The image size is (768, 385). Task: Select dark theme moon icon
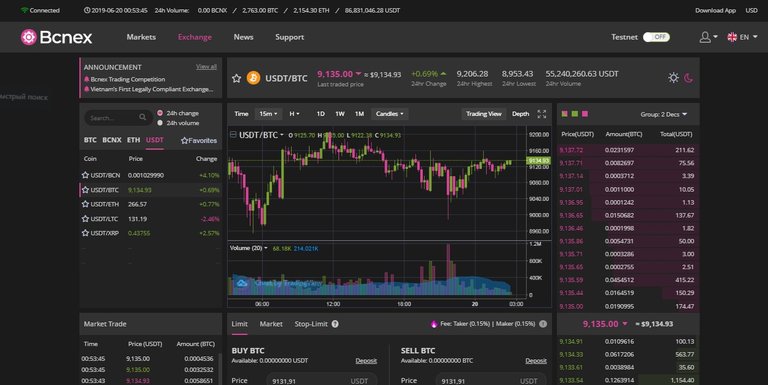689,78
